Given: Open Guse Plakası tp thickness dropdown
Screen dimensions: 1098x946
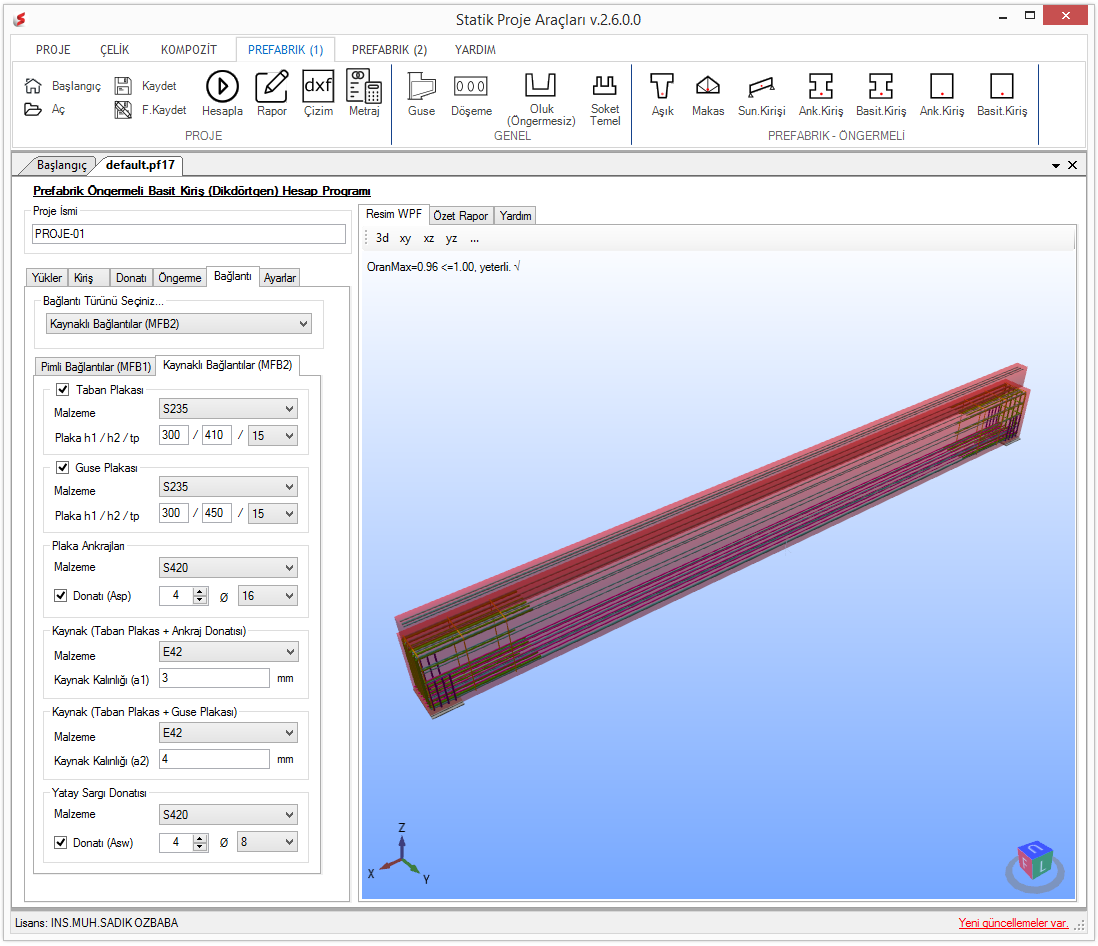Looking at the screenshot, I should (273, 513).
